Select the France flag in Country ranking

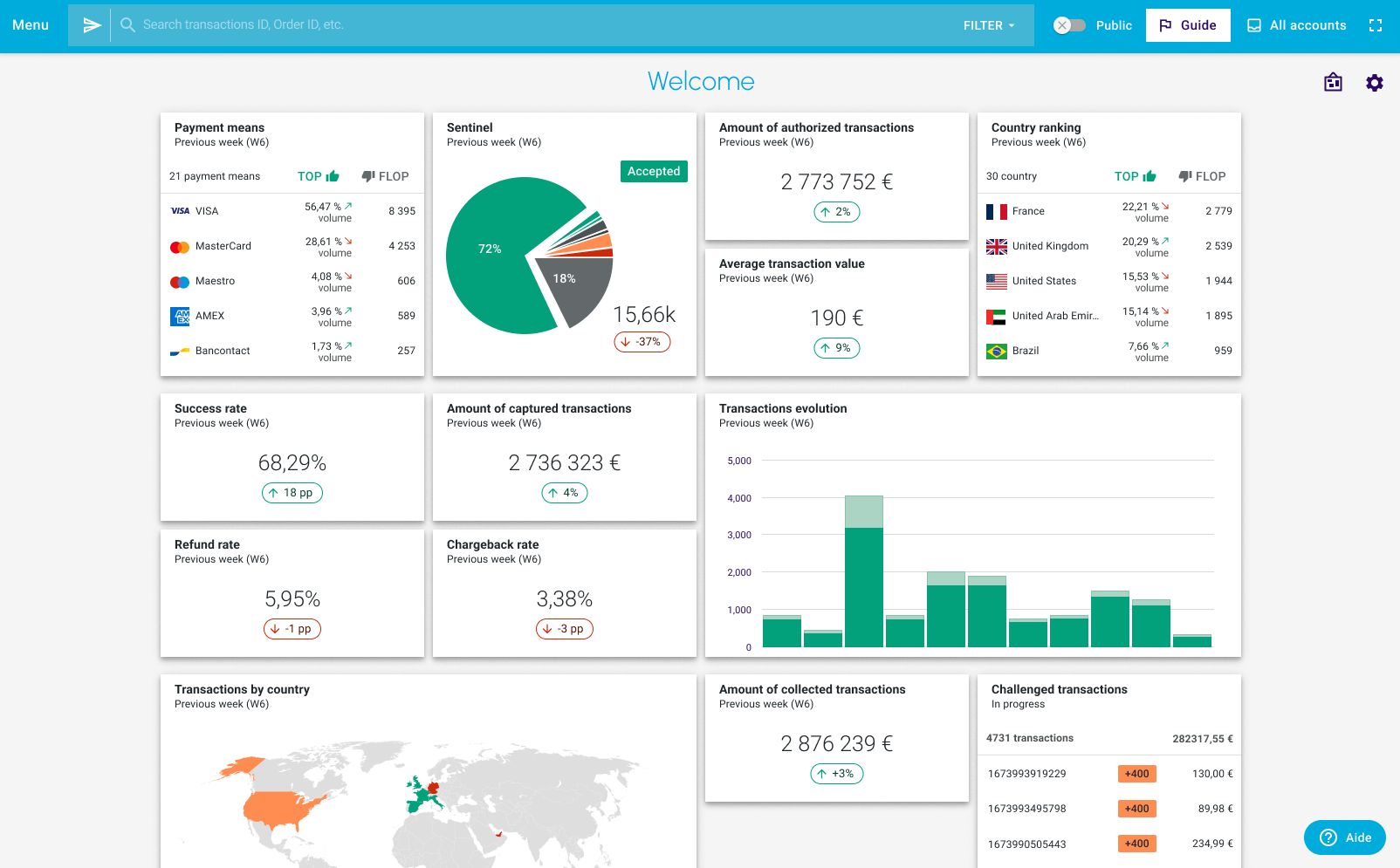click(996, 210)
